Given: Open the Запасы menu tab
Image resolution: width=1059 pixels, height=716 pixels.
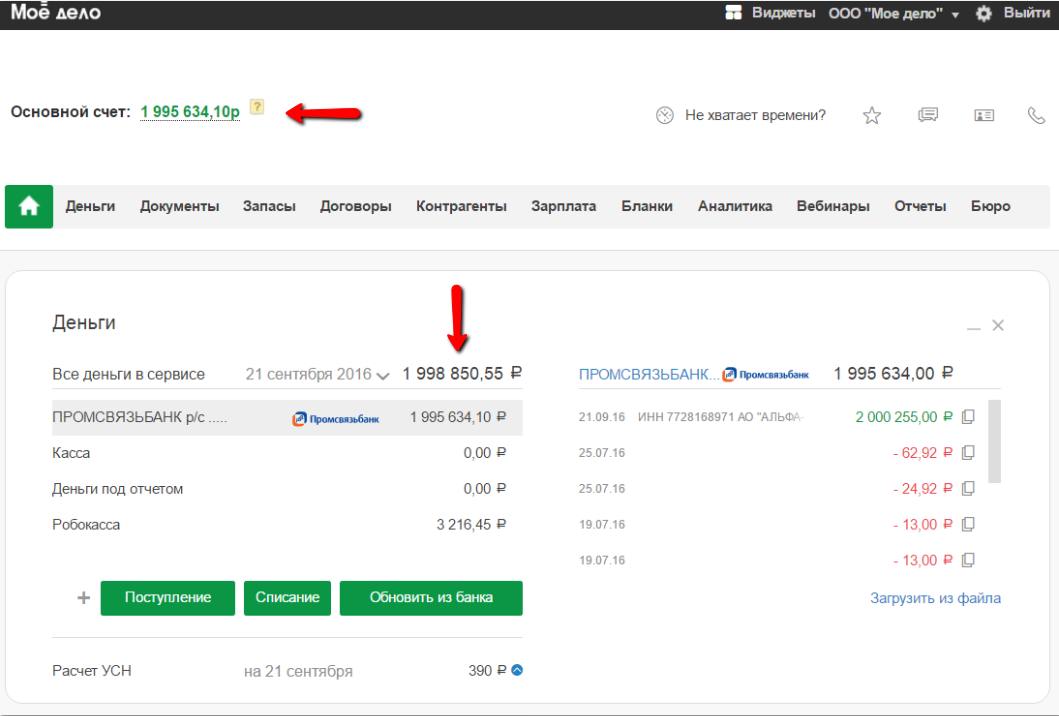Looking at the screenshot, I should [x=269, y=206].
